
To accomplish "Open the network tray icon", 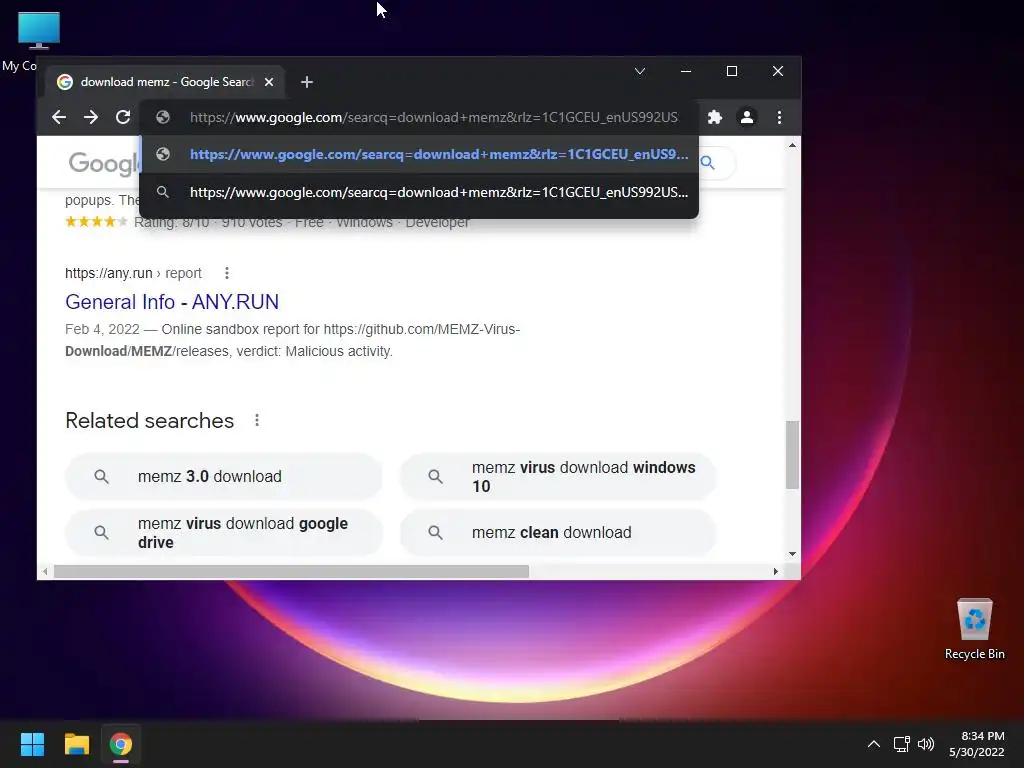I will [x=901, y=744].
